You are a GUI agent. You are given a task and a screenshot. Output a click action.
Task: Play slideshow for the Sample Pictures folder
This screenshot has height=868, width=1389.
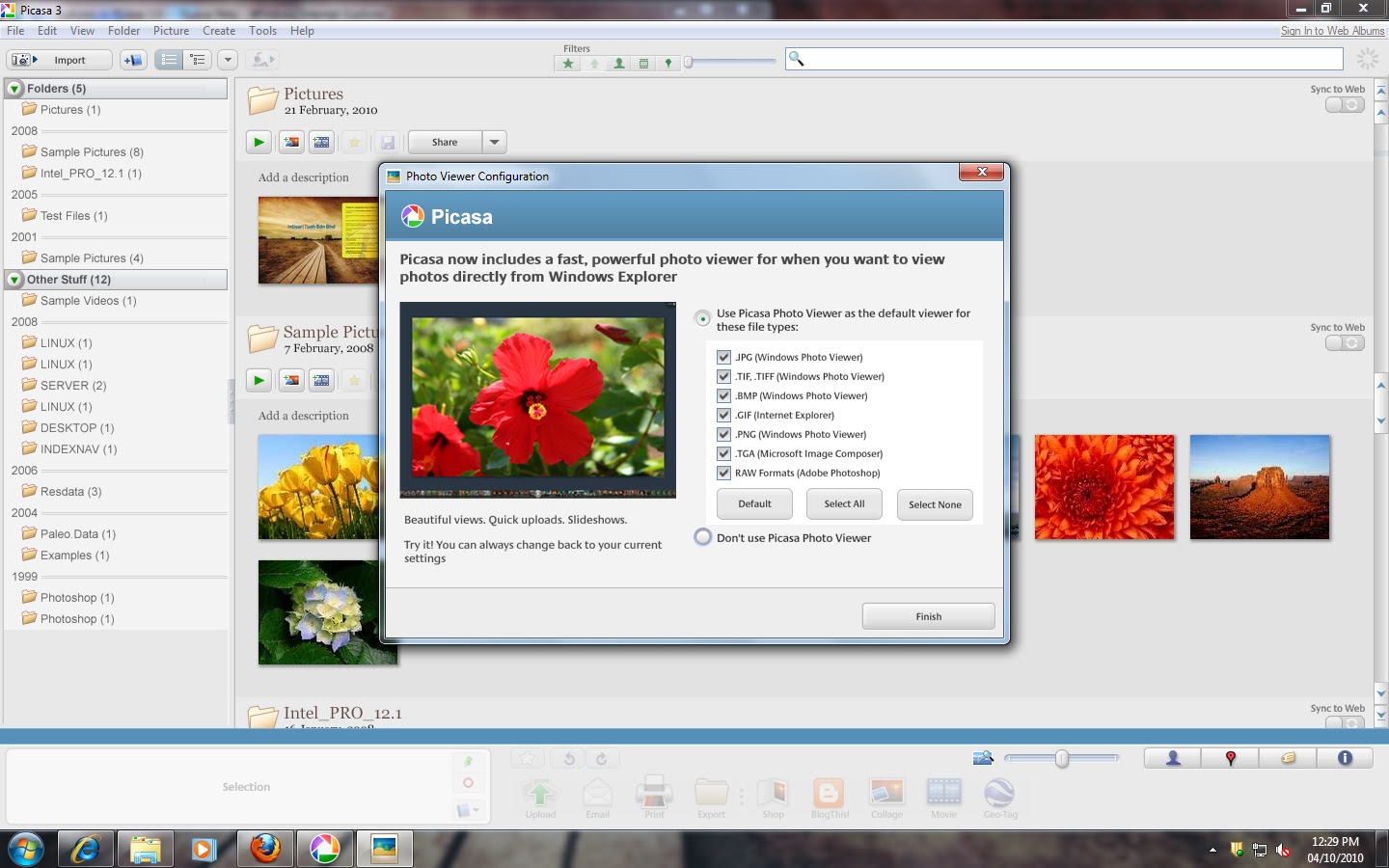[259, 380]
